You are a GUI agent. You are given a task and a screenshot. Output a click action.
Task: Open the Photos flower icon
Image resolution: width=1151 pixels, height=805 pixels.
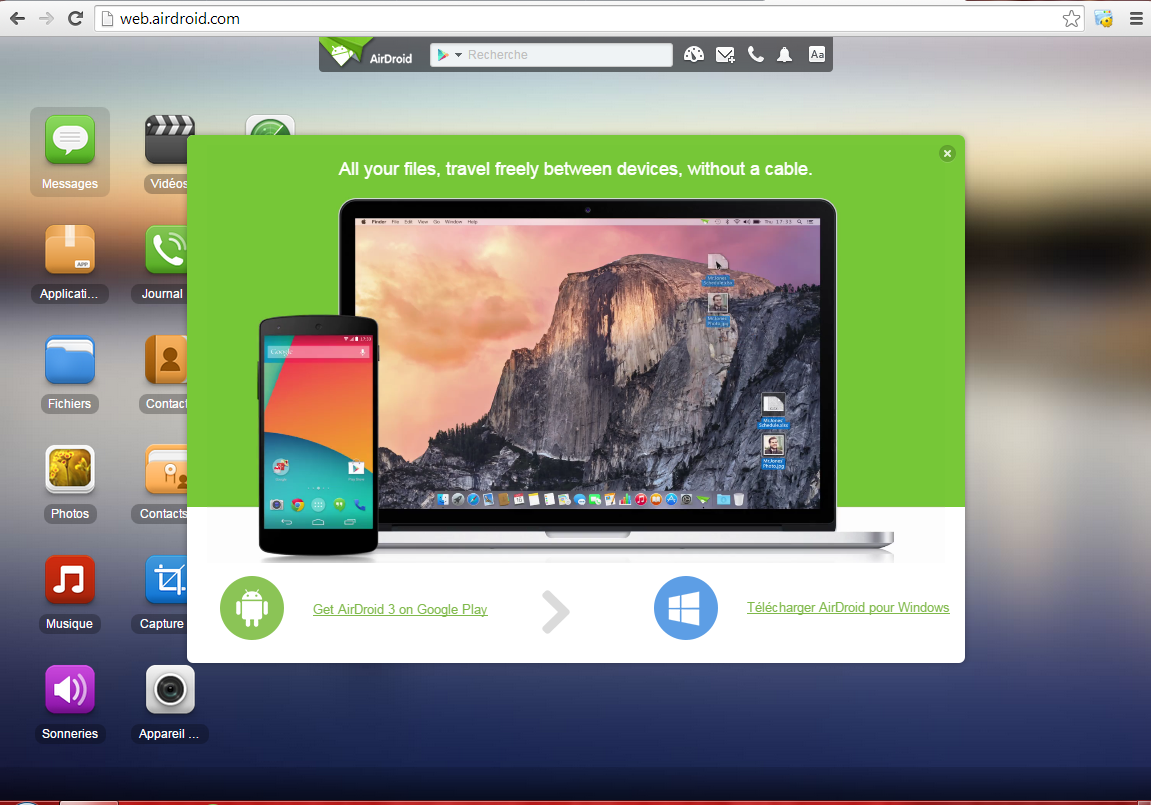pyautogui.click(x=70, y=470)
